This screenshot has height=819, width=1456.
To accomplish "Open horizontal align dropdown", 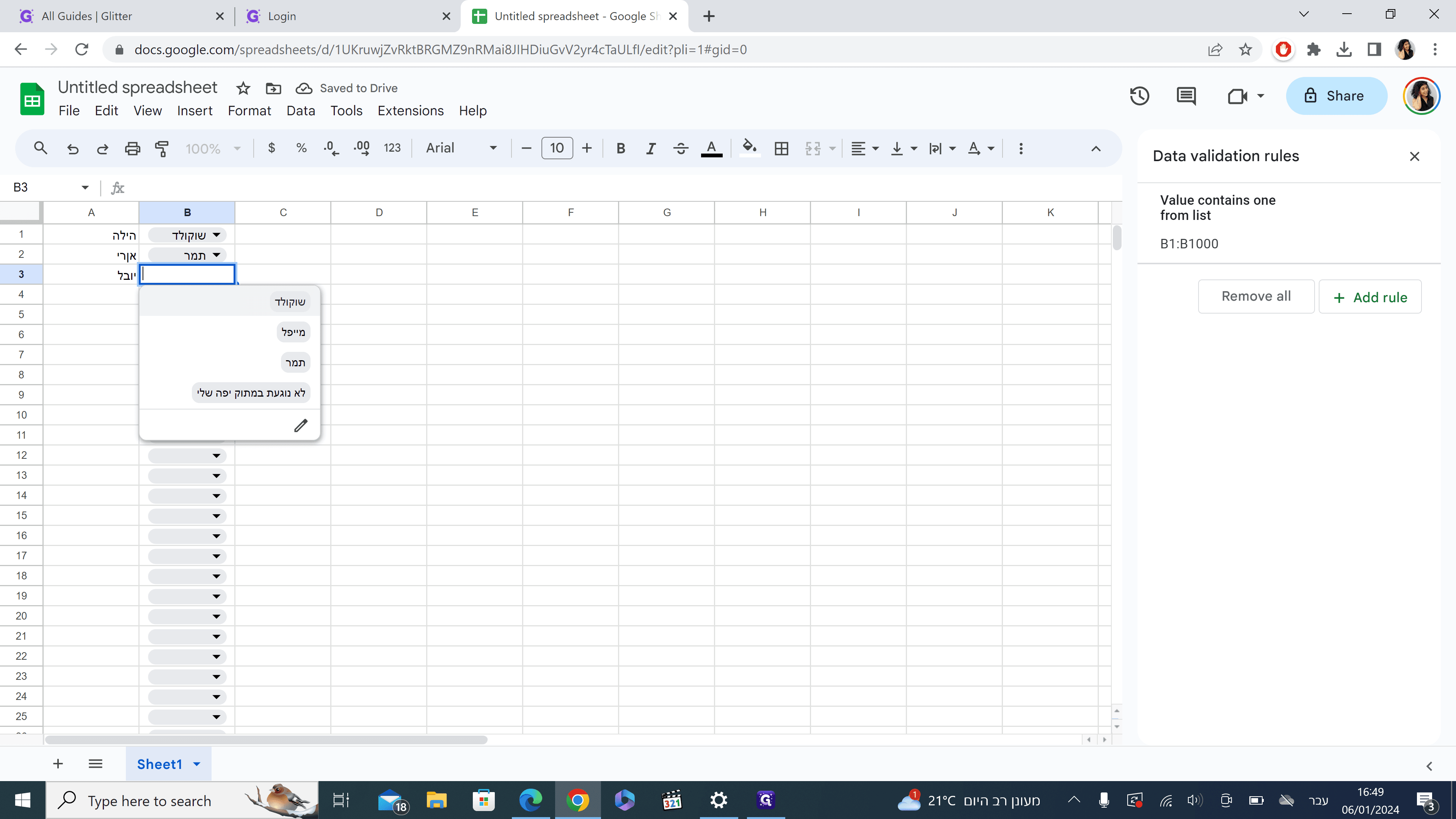I will coord(865,148).
